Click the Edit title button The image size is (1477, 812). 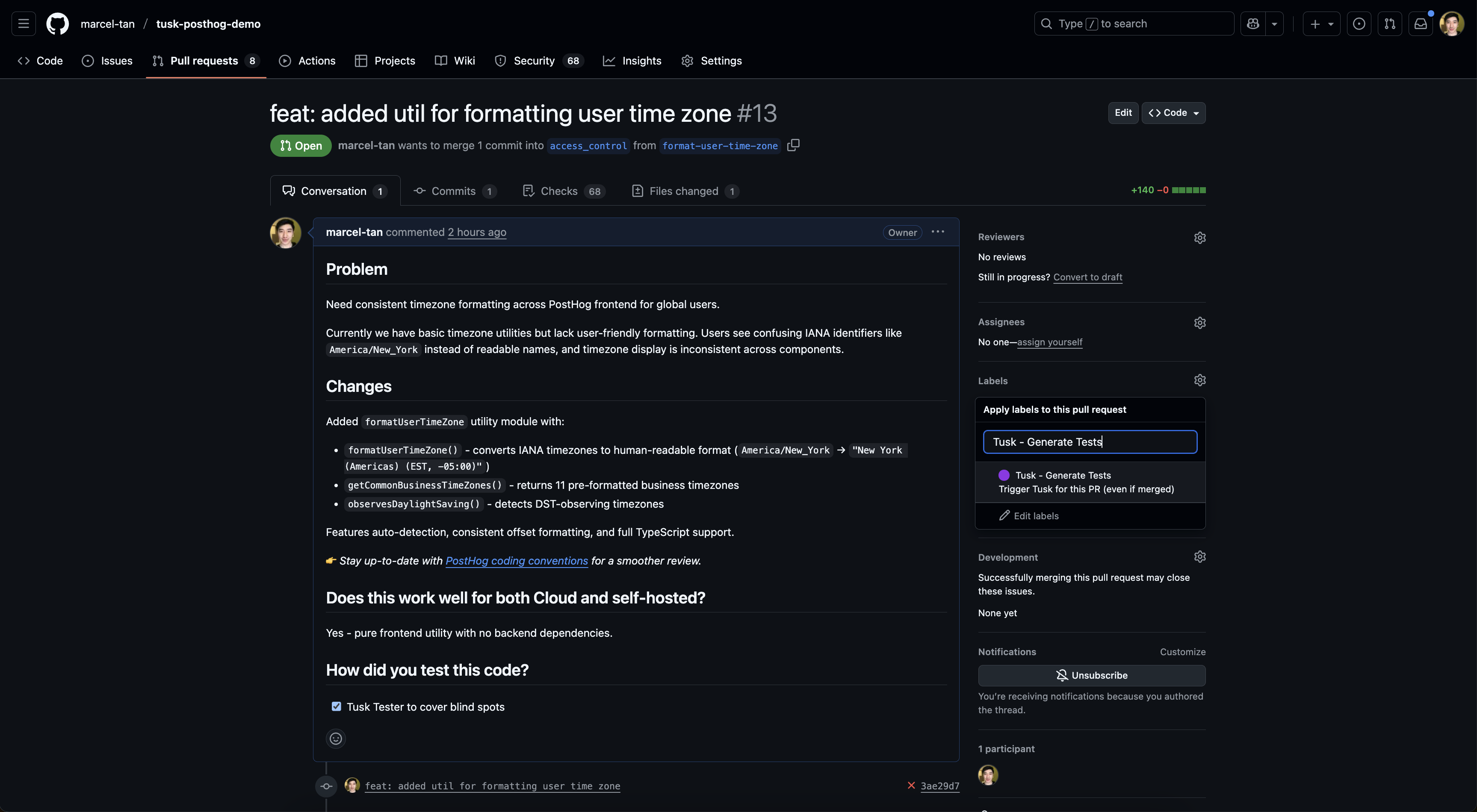[1123, 113]
